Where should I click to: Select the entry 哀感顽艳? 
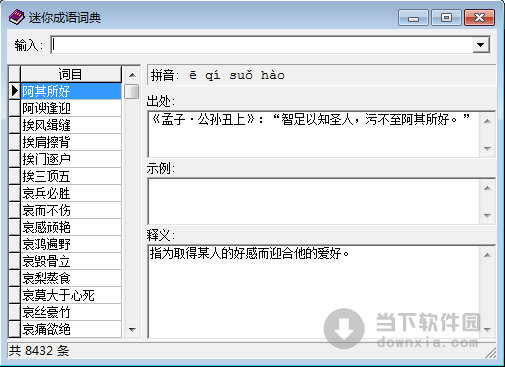tap(71, 227)
